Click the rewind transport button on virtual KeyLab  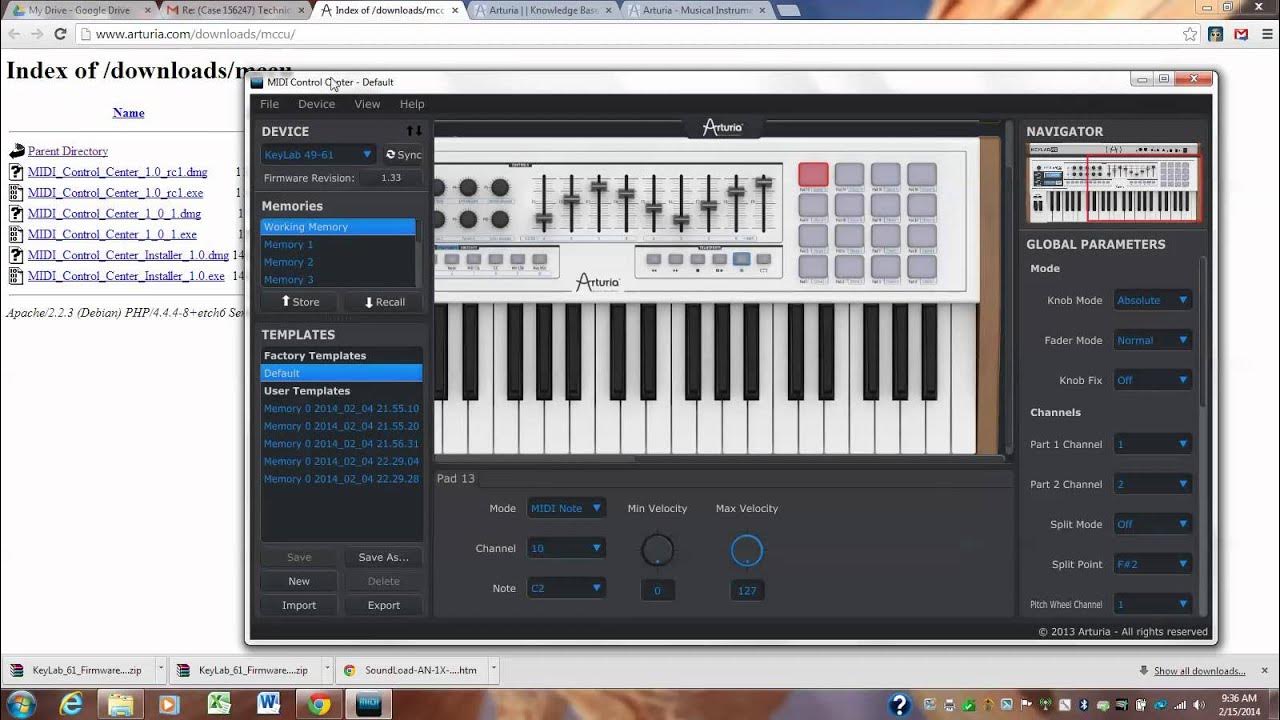(x=654, y=258)
